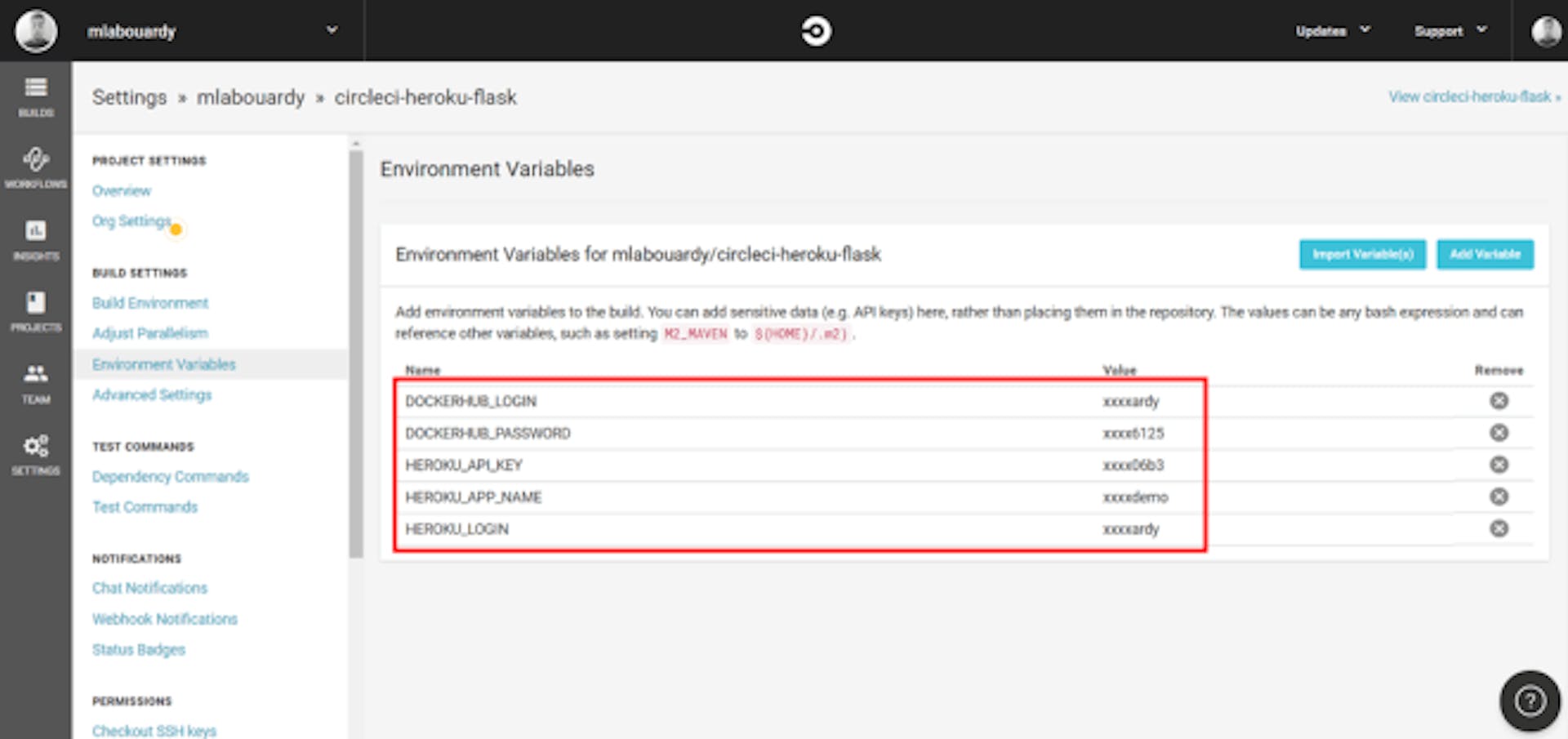Remove the HEROKU_APP_NAME variable

(1499, 496)
